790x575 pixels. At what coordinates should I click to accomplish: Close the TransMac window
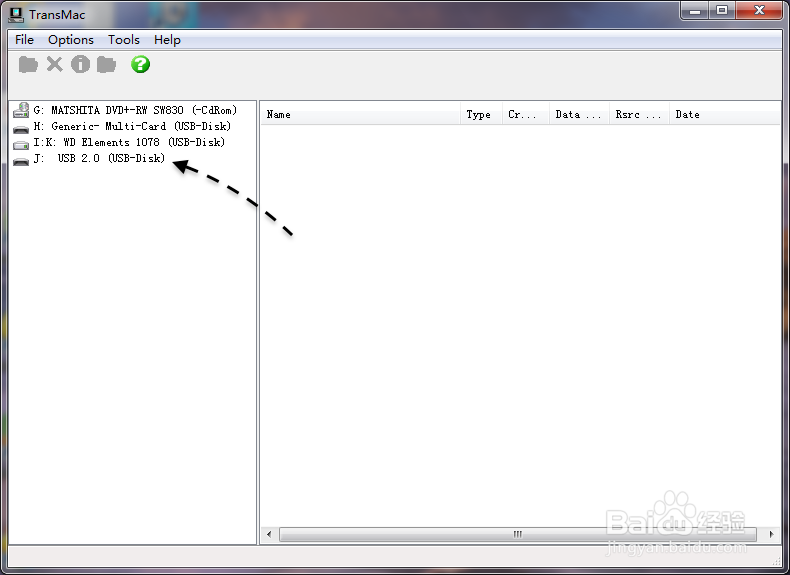759,11
